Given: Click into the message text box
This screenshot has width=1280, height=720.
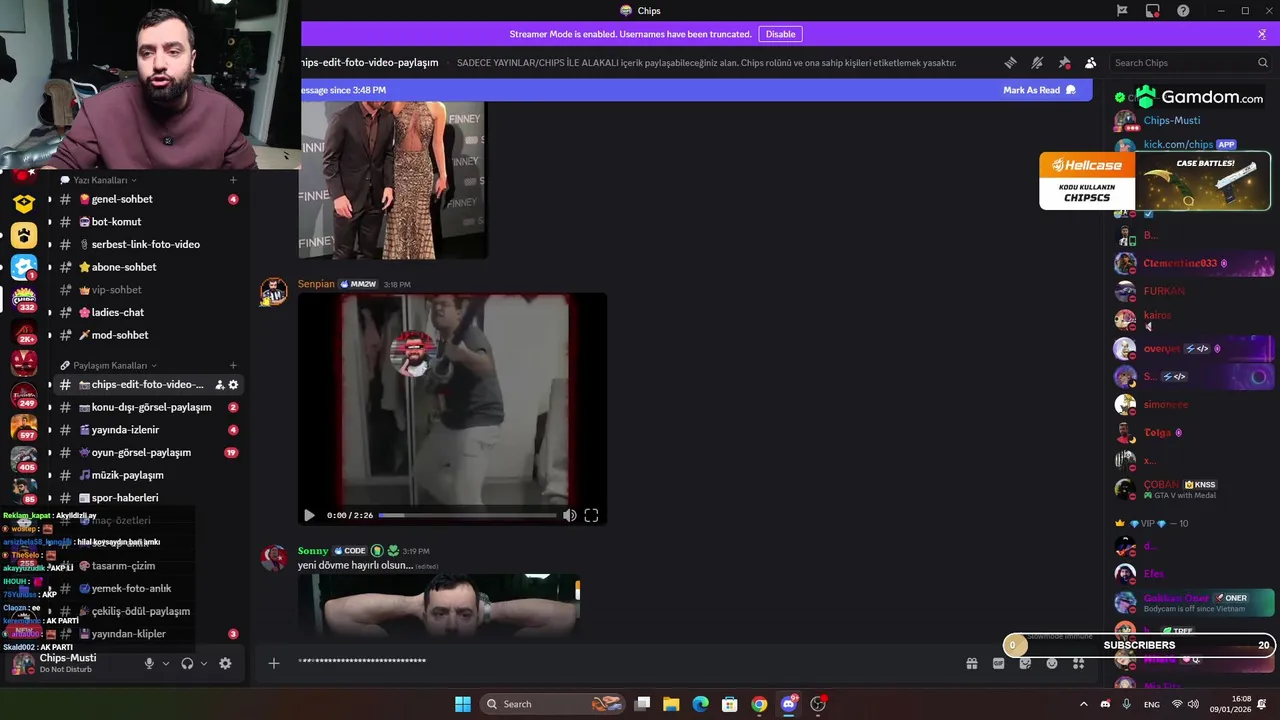Looking at the screenshot, I should point(620,662).
